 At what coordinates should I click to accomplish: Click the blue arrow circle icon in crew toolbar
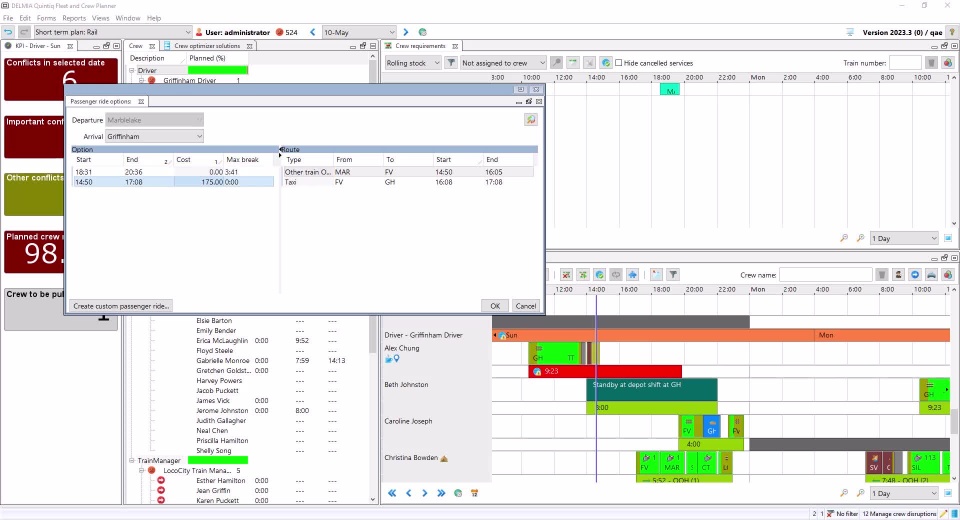(915, 275)
